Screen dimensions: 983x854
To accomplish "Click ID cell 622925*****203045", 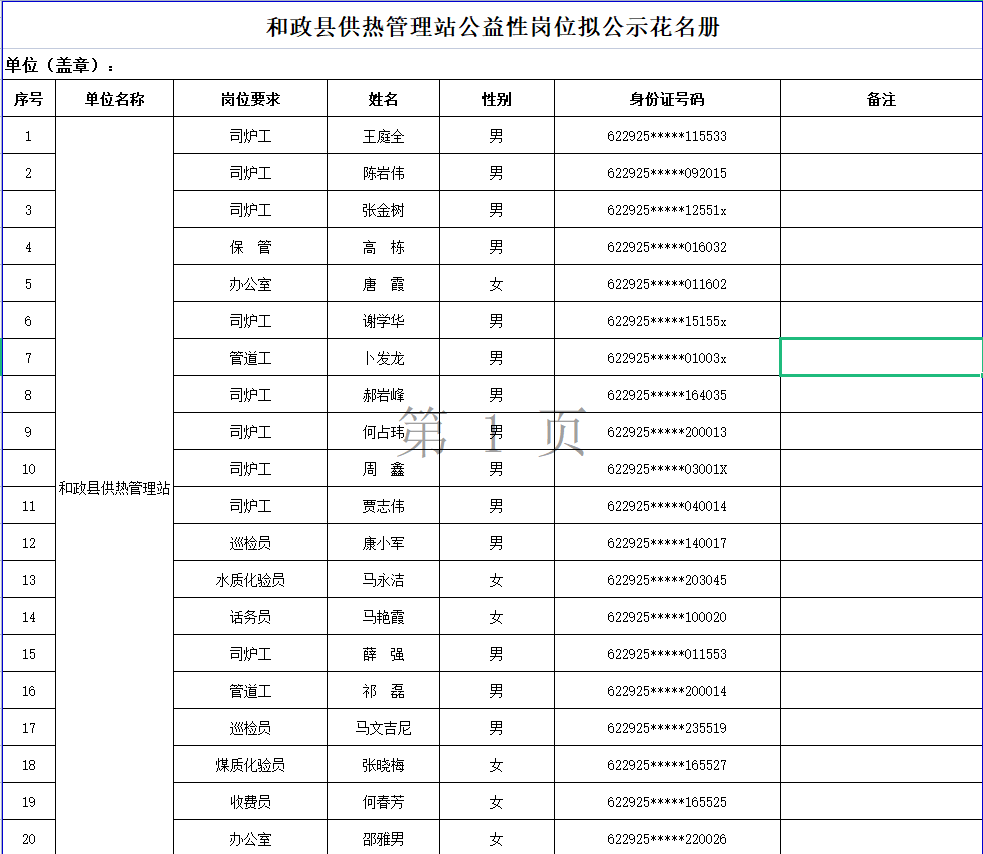I will click(667, 579).
